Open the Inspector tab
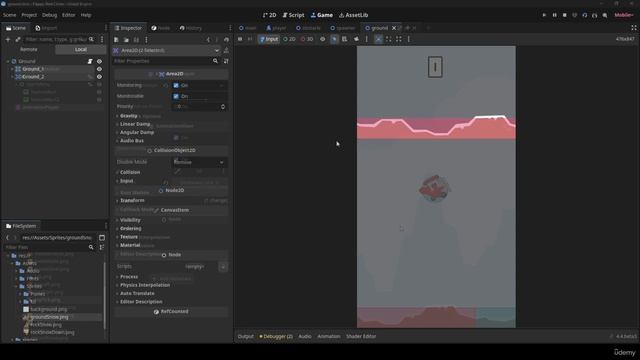640x360 pixels. 129,28
